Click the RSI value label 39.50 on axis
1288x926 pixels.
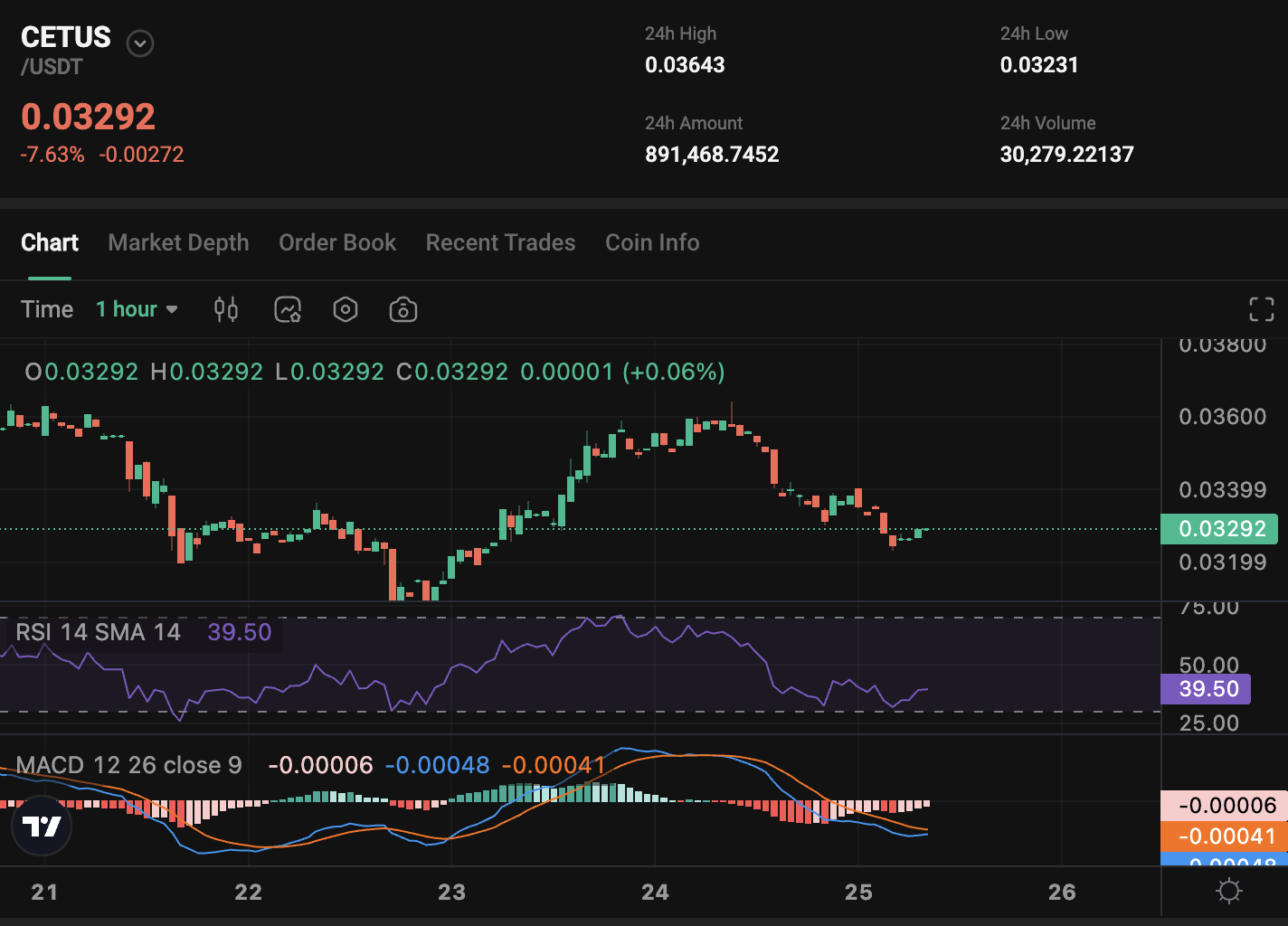1207,689
